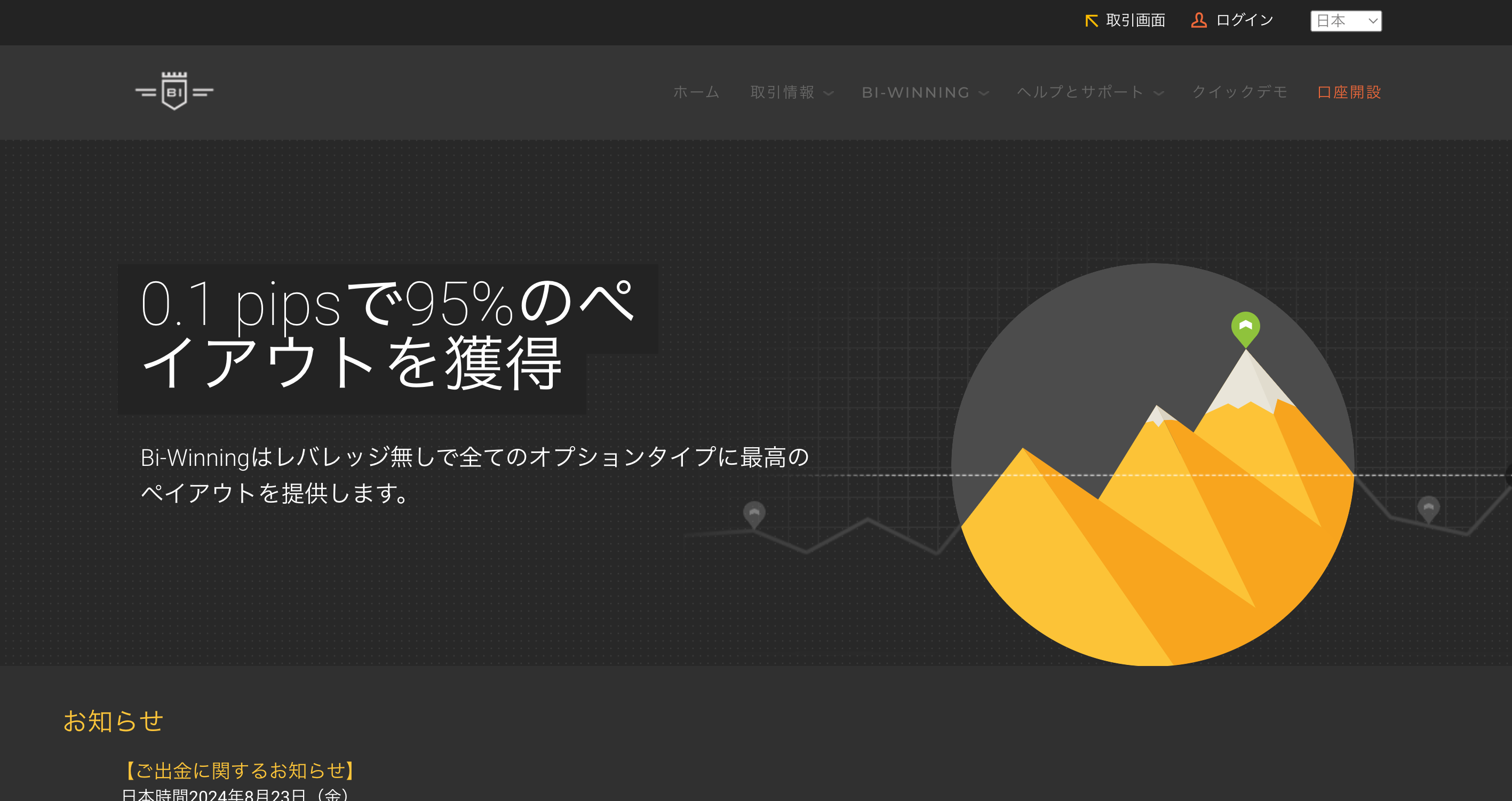
Task: Click the 日本時間2024年8月23日 date line
Action: [235, 795]
